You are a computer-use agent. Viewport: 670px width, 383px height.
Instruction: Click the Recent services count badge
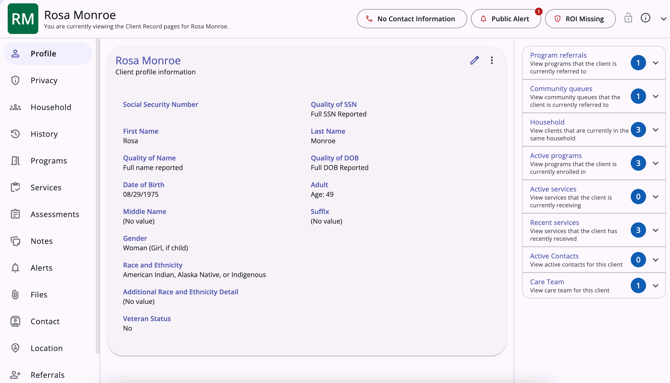[638, 230]
